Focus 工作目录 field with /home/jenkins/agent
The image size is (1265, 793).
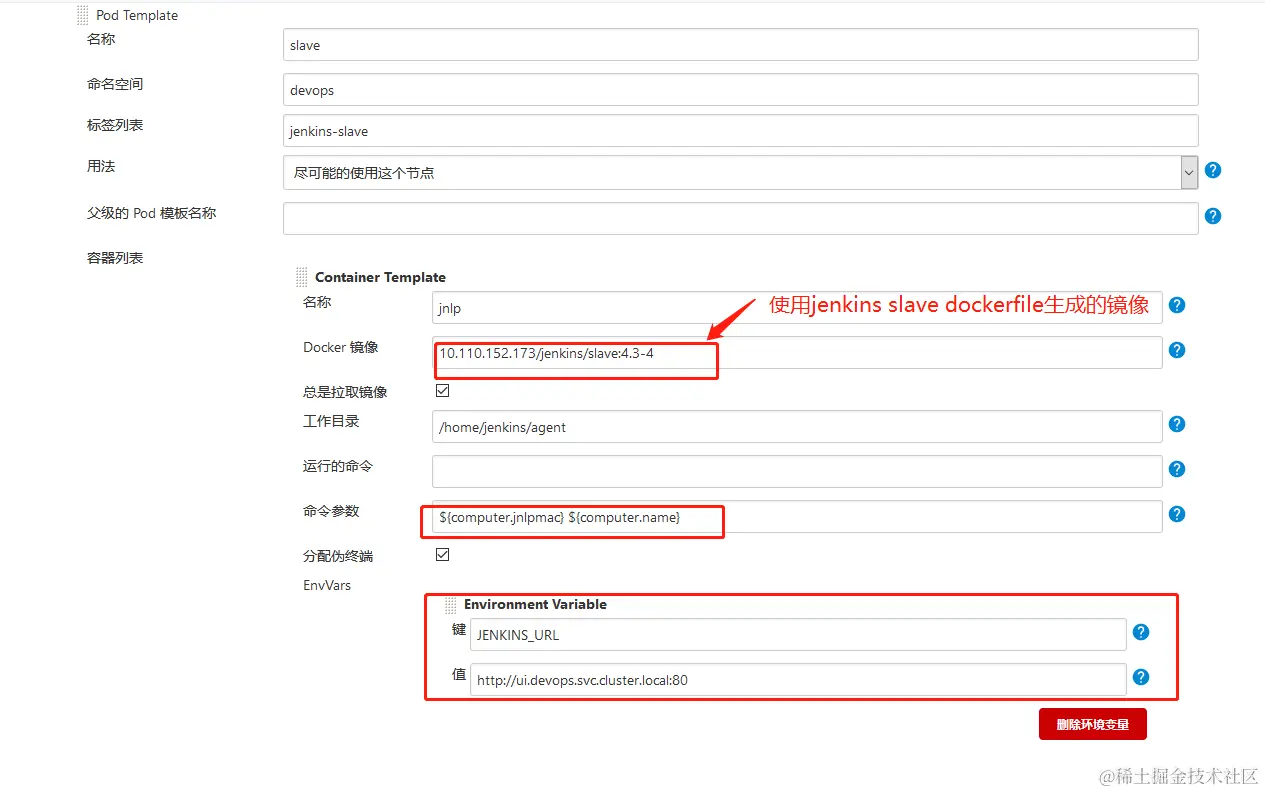pyautogui.click(x=797, y=426)
